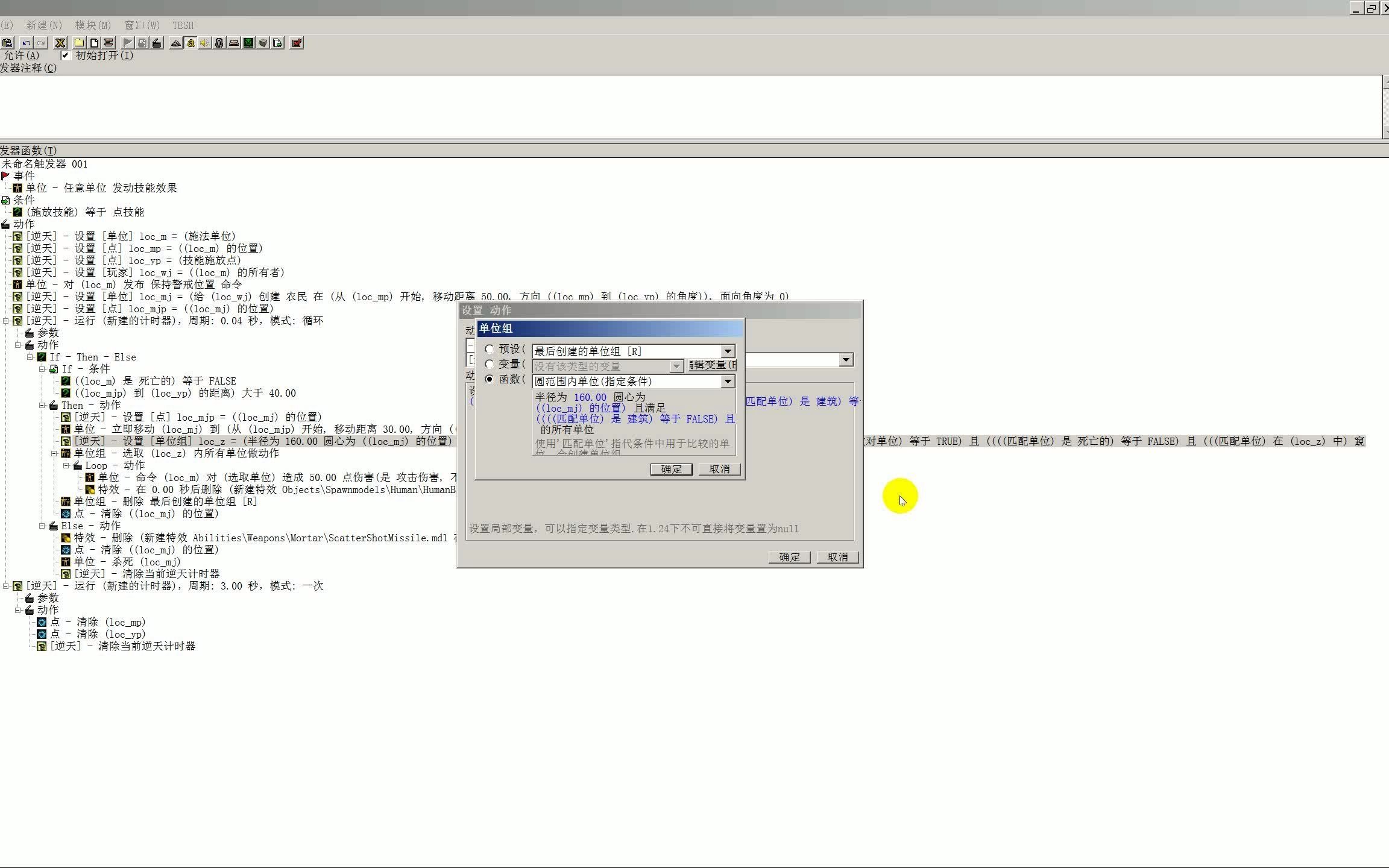
Task: Open the Object Manager cube icon
Action: [x=263, y=43]
